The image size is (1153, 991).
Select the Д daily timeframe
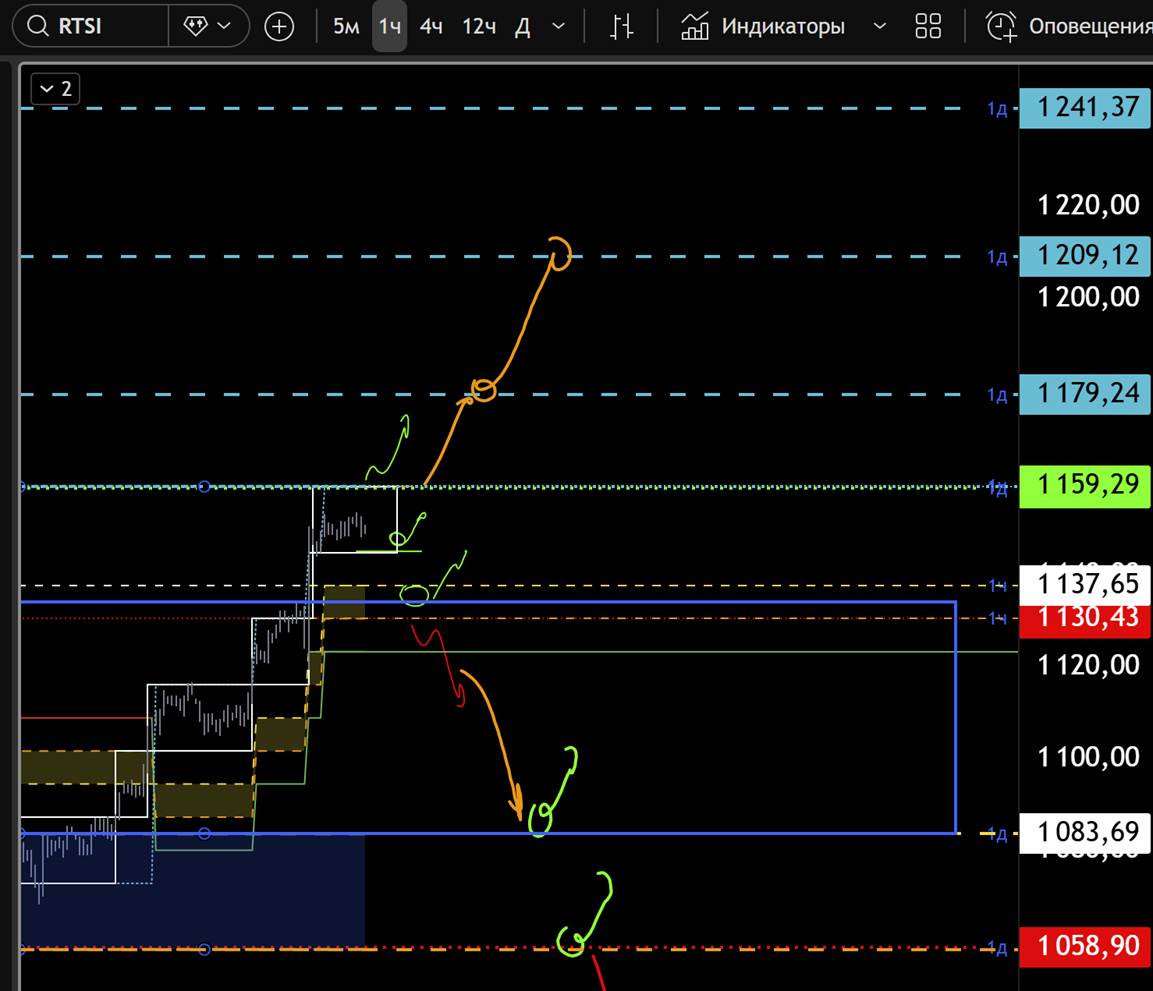click(x=522, y=27)
